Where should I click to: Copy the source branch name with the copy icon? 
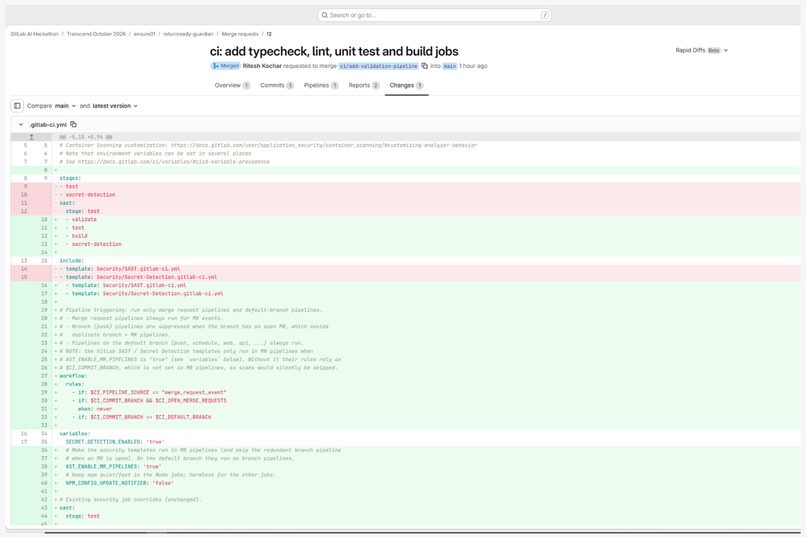[x=425, y=66]
